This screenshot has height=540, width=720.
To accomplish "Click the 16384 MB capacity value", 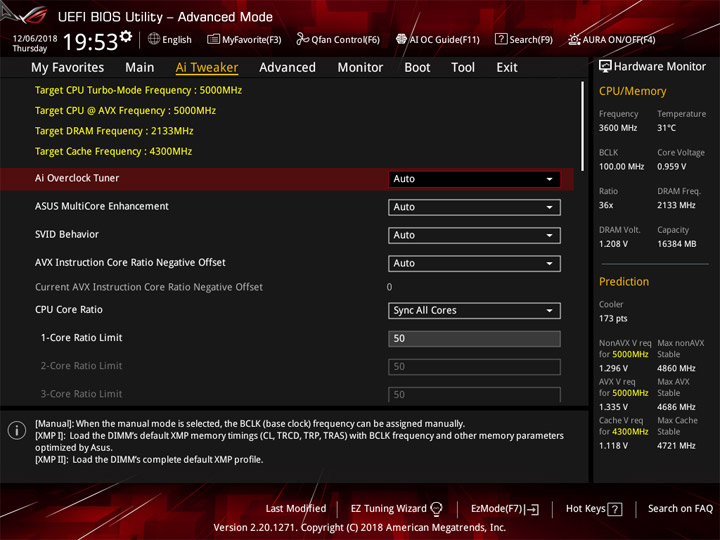I will 676,244.
